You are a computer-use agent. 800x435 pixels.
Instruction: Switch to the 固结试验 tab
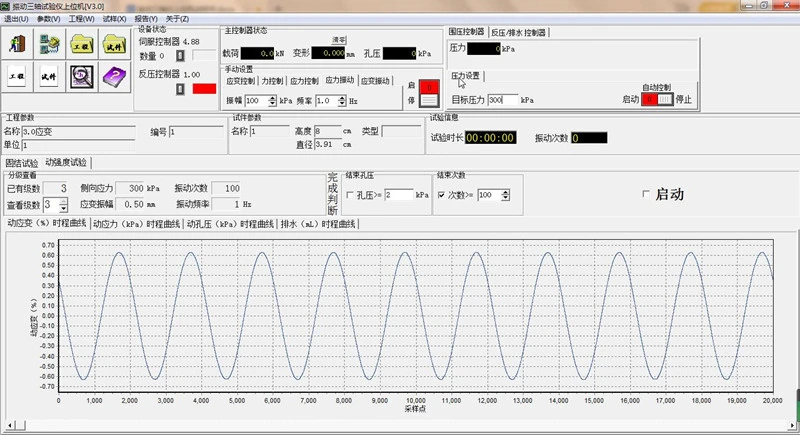[x=22, y=163]
